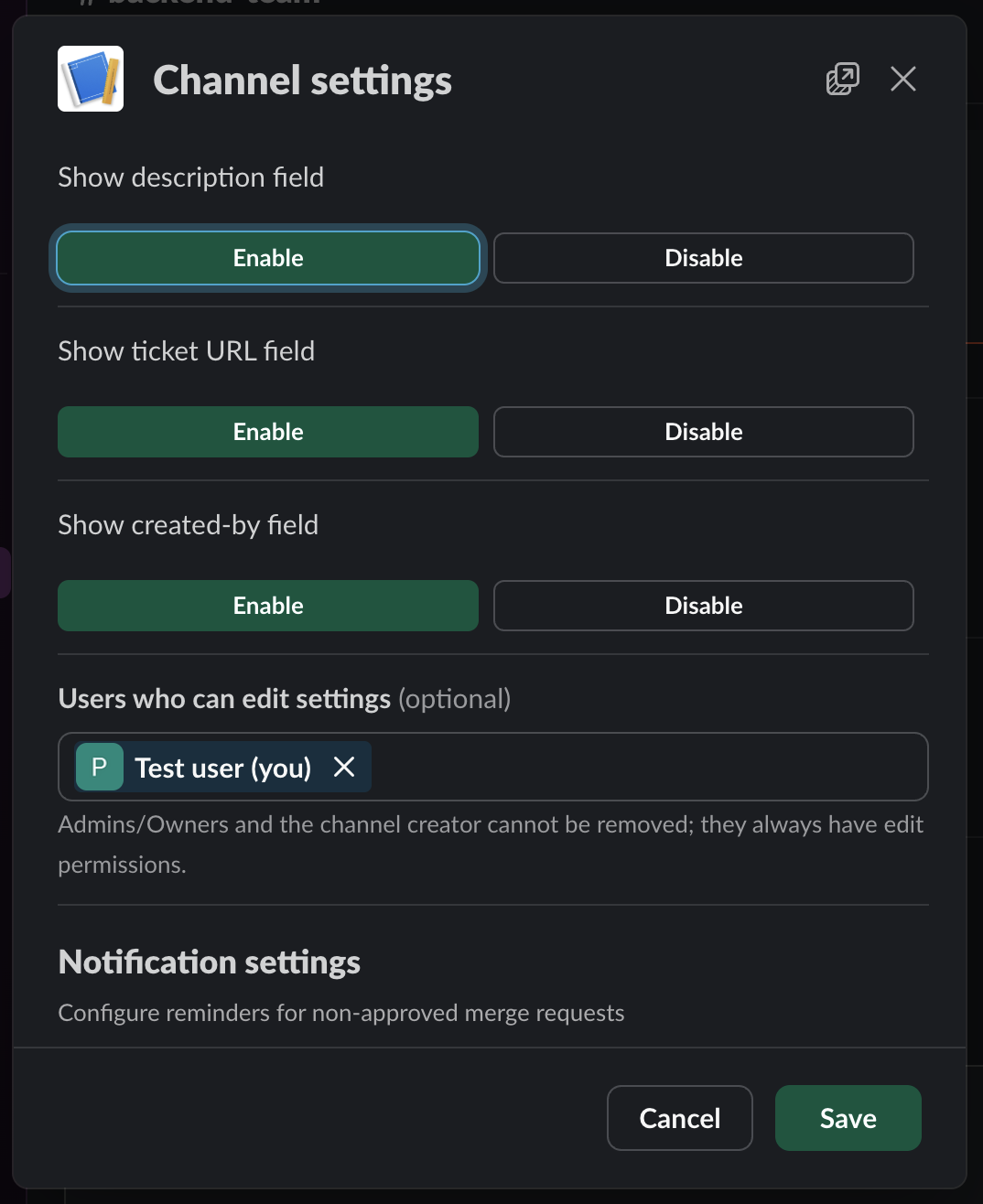
Task: Click the P avatar on Test user pill
Action: pyautogui.click(x=99, y=767)
